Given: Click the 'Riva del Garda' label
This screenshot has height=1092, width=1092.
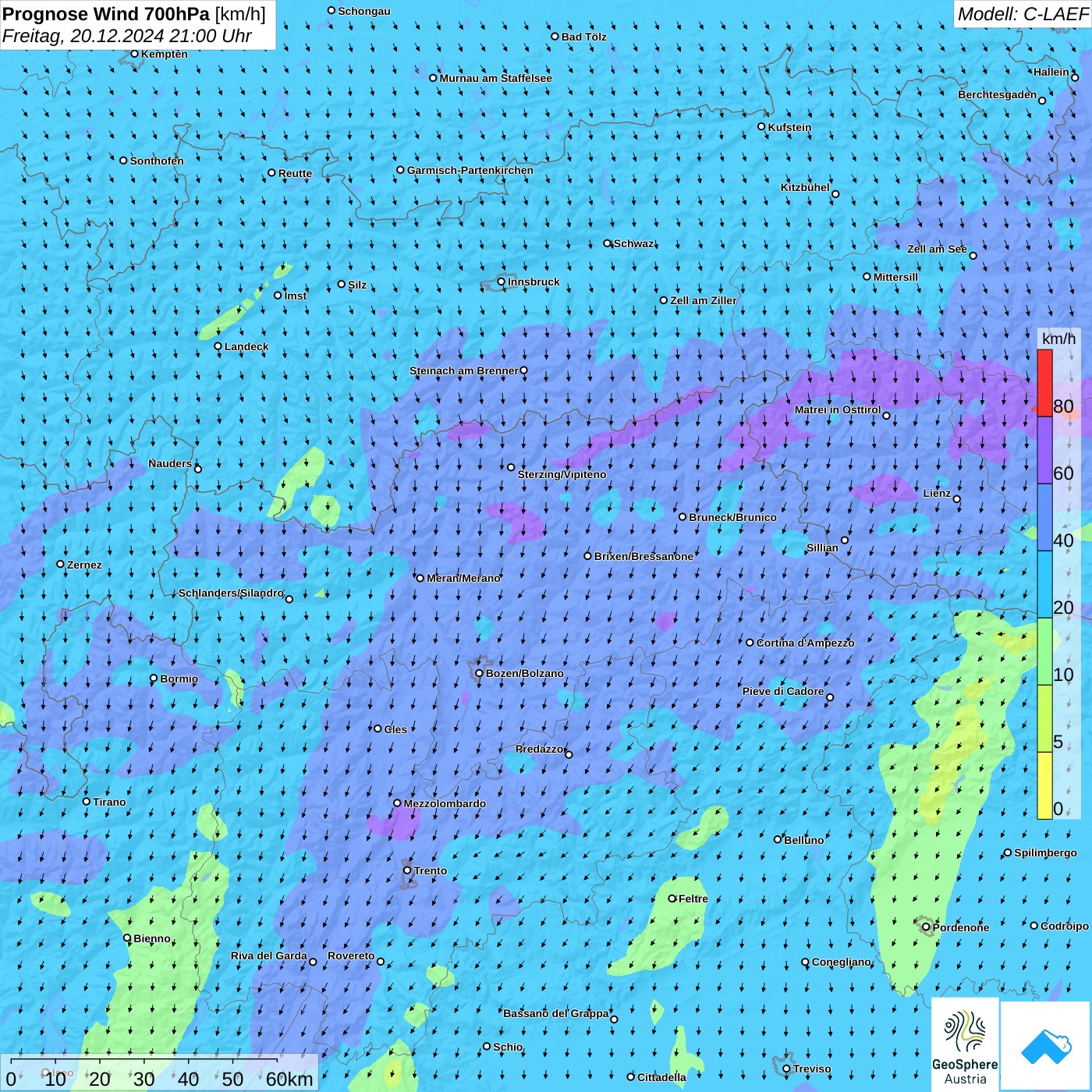Looking at the screenshot, I should pos(269,955).
